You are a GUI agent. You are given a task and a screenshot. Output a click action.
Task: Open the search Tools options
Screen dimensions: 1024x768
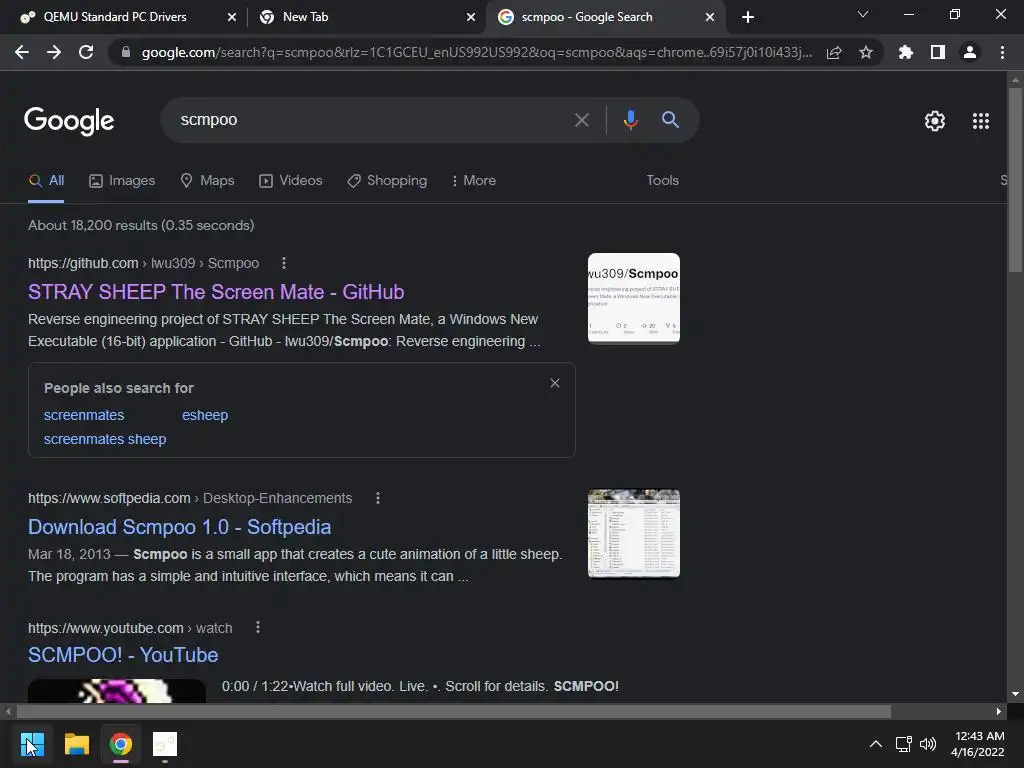(662, 181)
